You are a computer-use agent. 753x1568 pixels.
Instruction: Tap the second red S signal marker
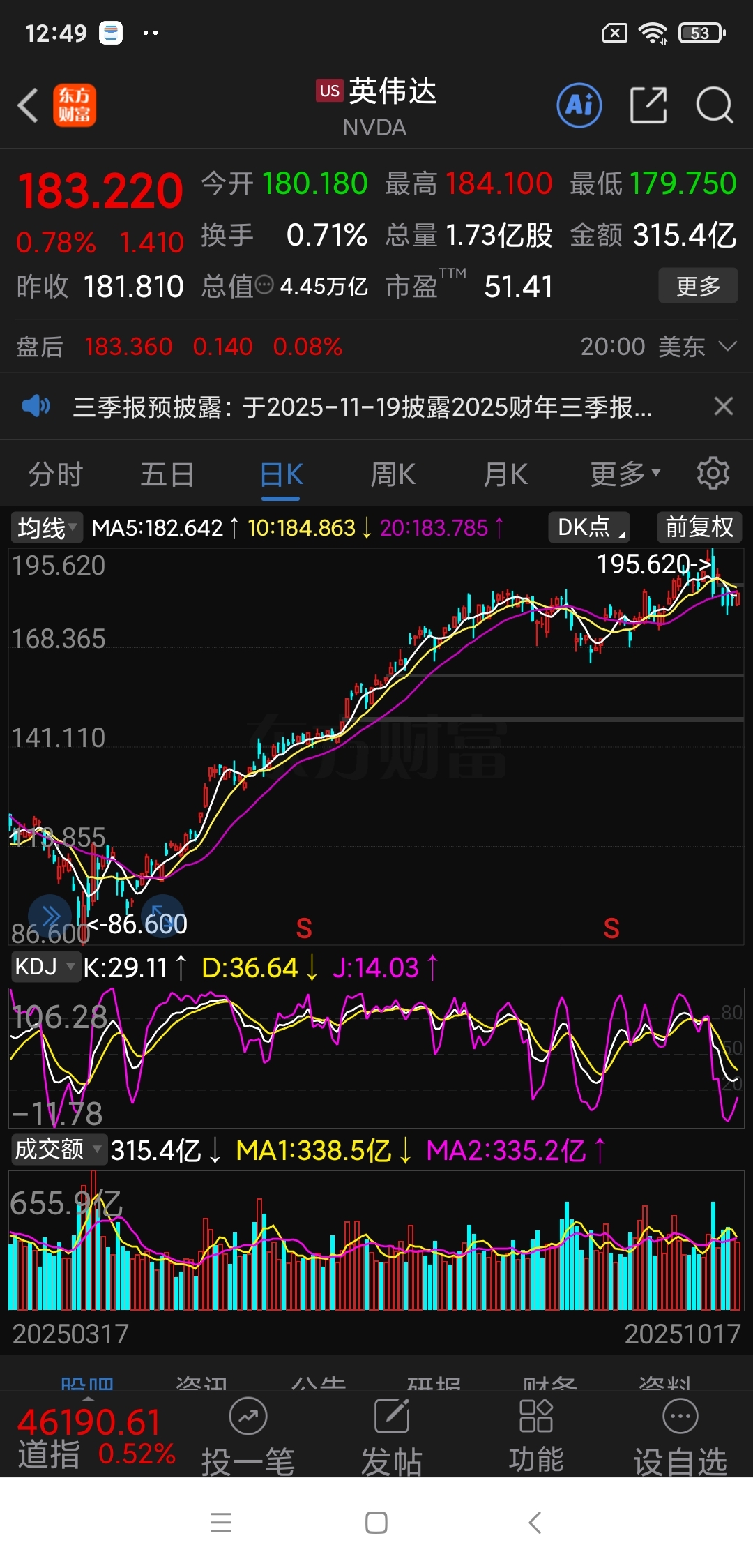611,928
